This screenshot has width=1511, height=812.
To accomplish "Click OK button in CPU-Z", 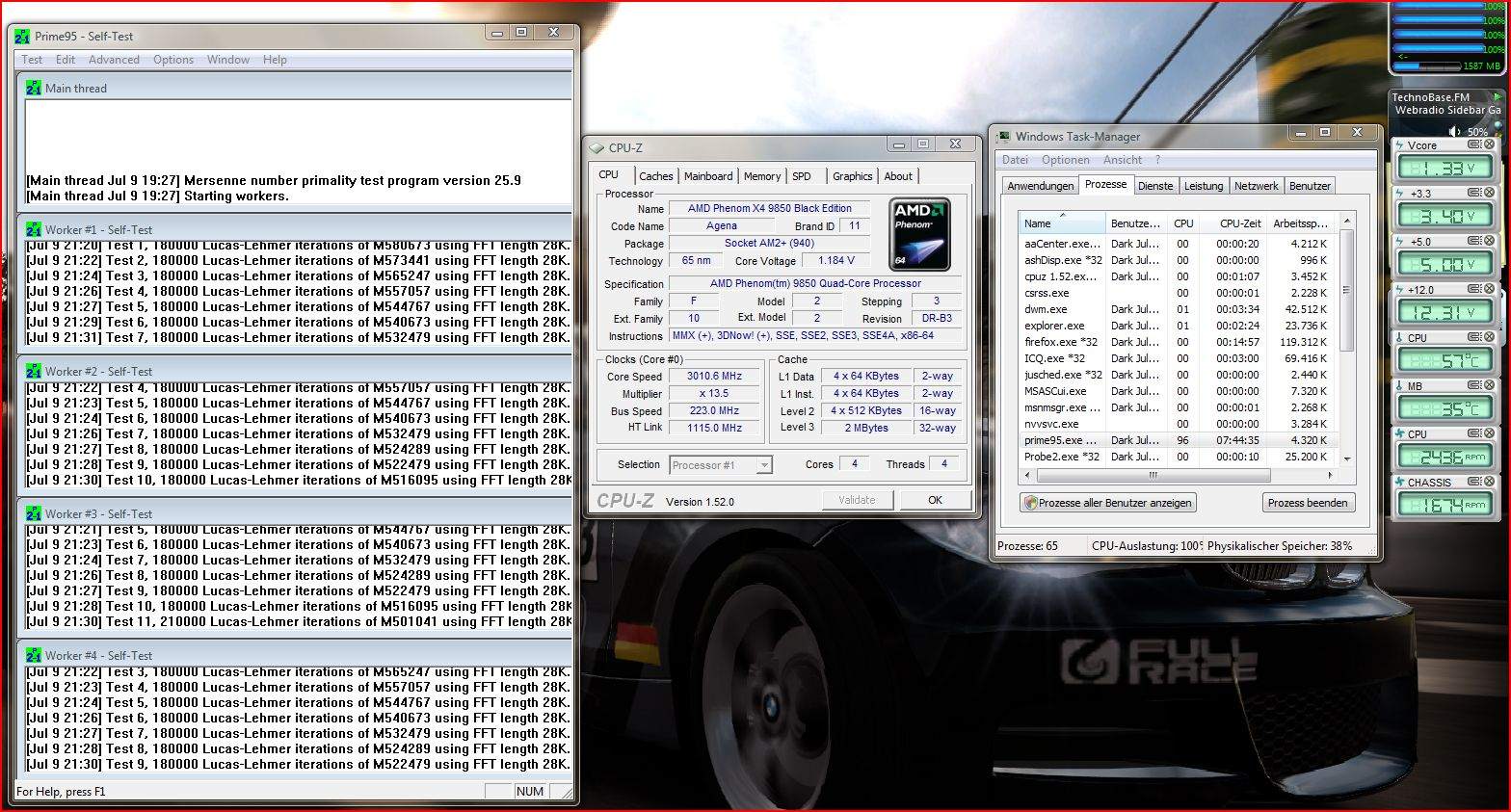I will [935, 500].
